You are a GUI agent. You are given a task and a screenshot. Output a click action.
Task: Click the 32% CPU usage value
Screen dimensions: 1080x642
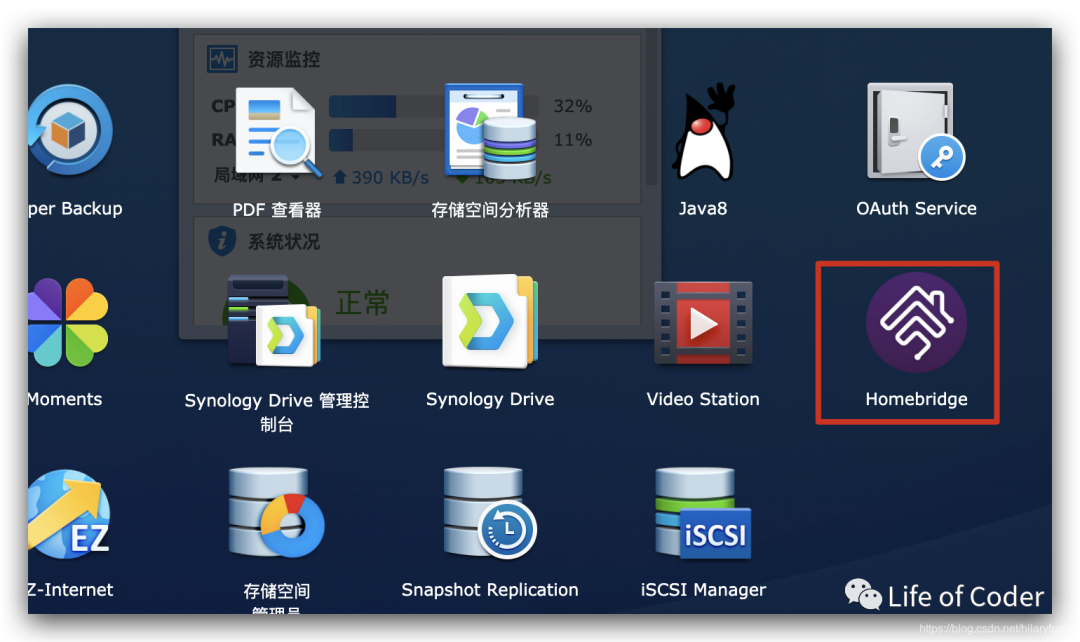[572, 106]
